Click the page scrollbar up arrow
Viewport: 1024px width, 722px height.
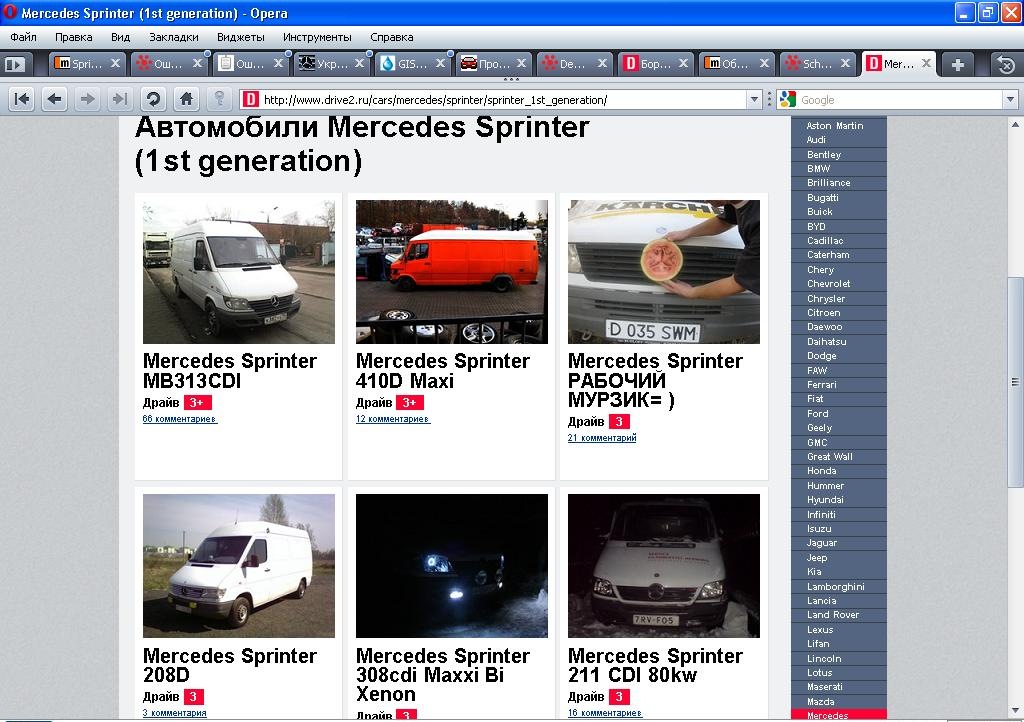point(1014,124)
